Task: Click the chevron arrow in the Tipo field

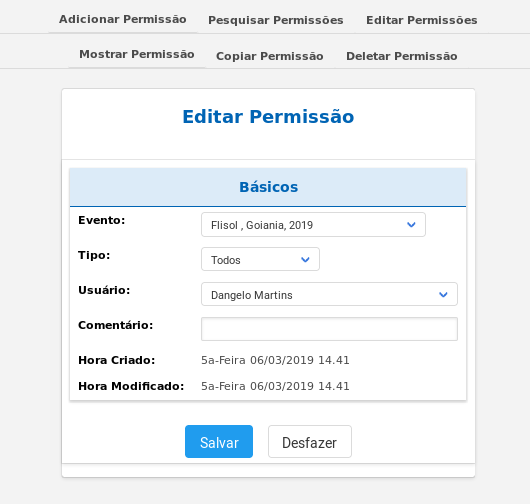Action: [x=305, y=260]
